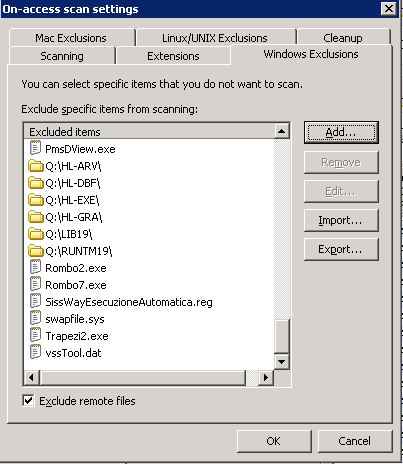The width and height of the screenshot is (403, 464).
Task: Select the Rombo2.exe file icon
Action: 35,267
